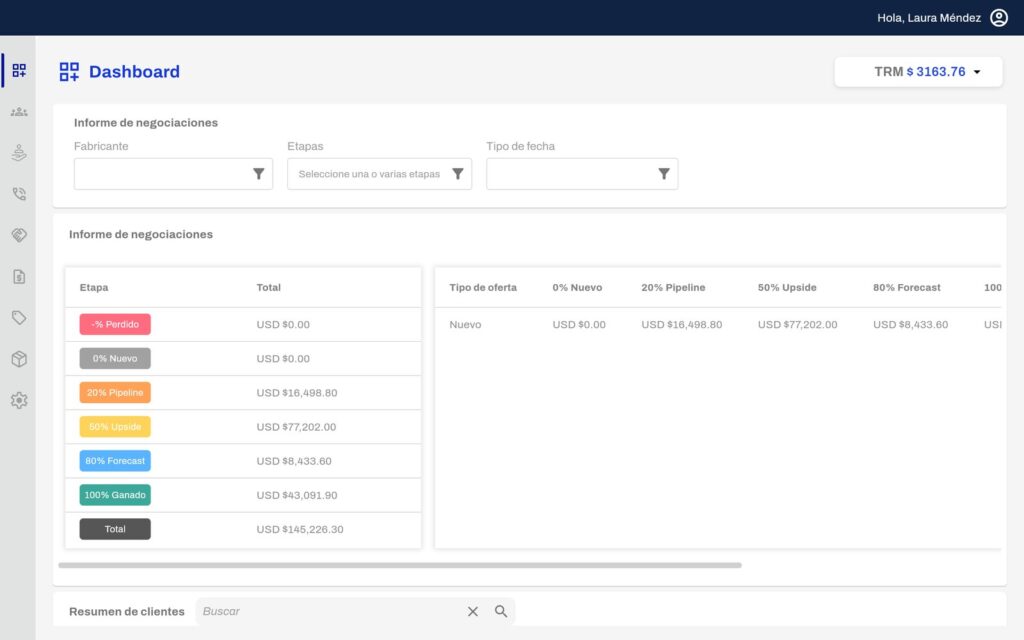Click the 0% Nuevo column header

[x=577, y=287]
